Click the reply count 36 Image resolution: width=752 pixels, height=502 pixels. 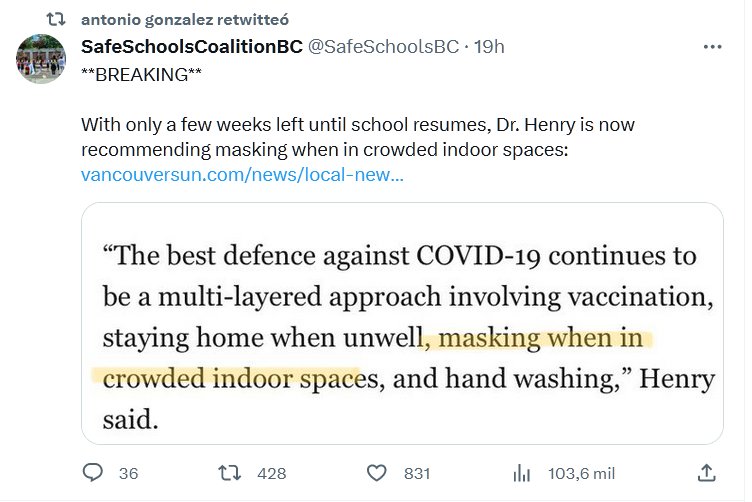pos(128,474)
